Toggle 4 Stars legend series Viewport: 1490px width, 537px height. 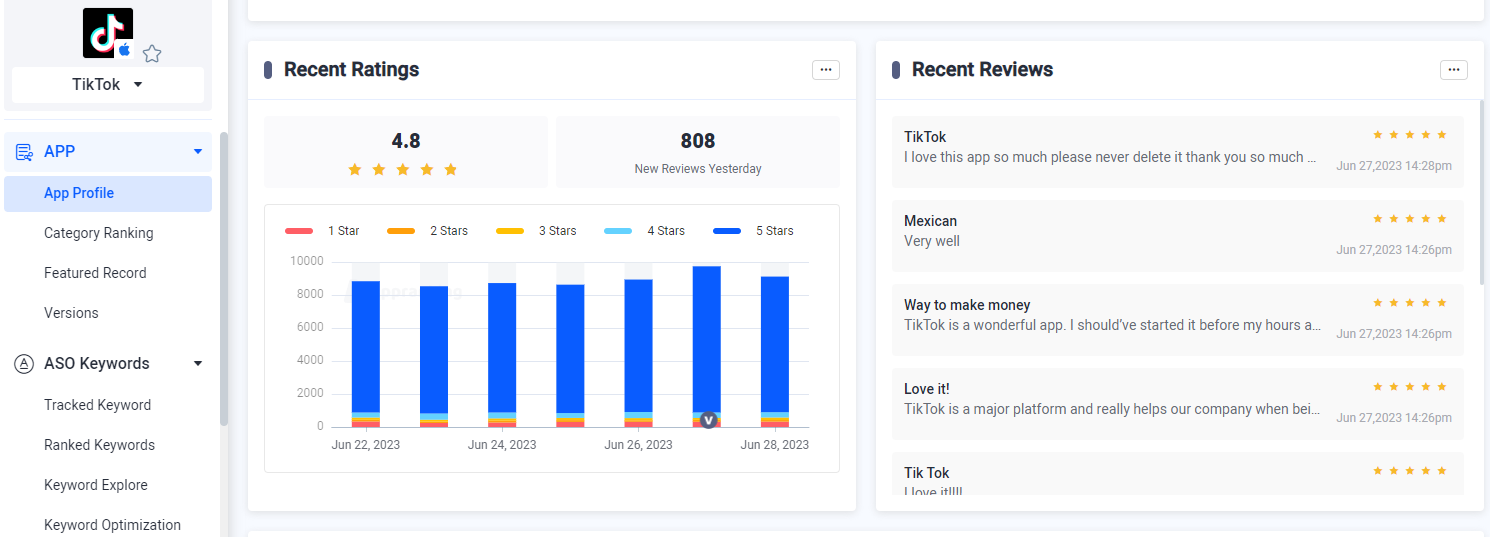(x=645, y=231)
